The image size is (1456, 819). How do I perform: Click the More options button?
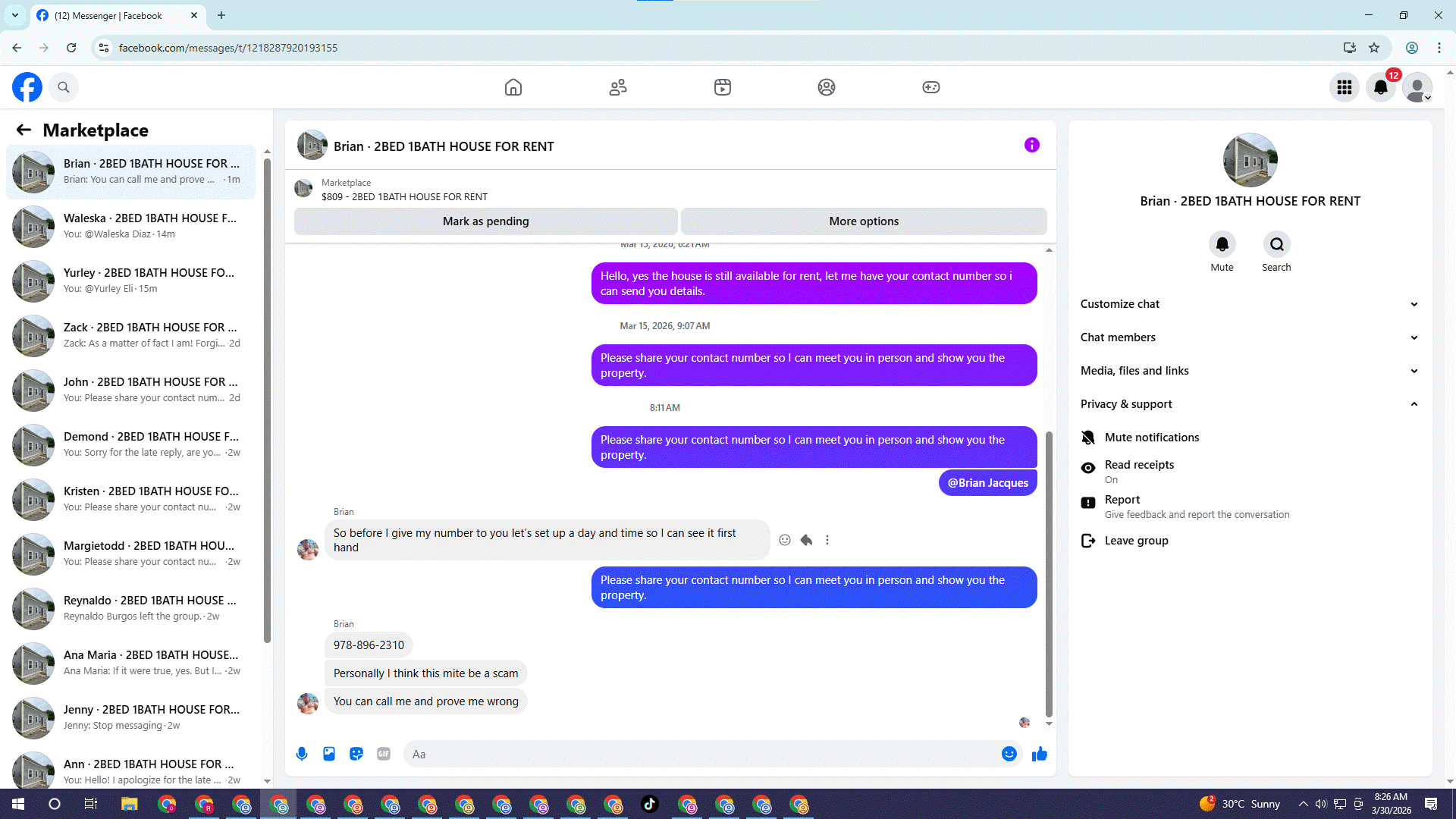pos(864,221)
